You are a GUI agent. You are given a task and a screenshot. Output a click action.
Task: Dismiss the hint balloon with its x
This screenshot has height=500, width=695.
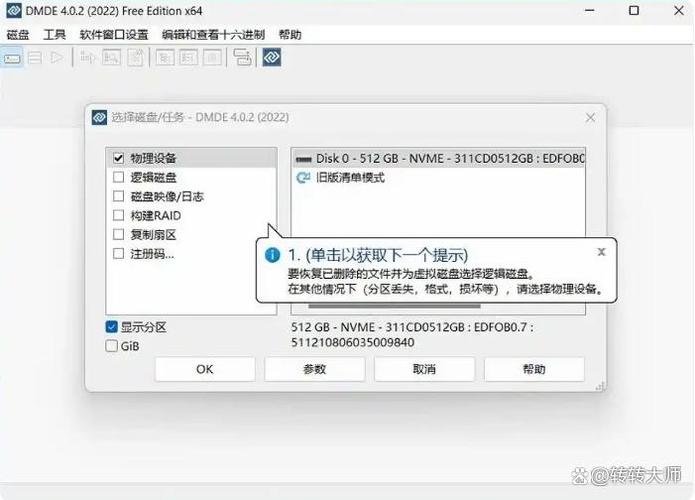(601, 252)
